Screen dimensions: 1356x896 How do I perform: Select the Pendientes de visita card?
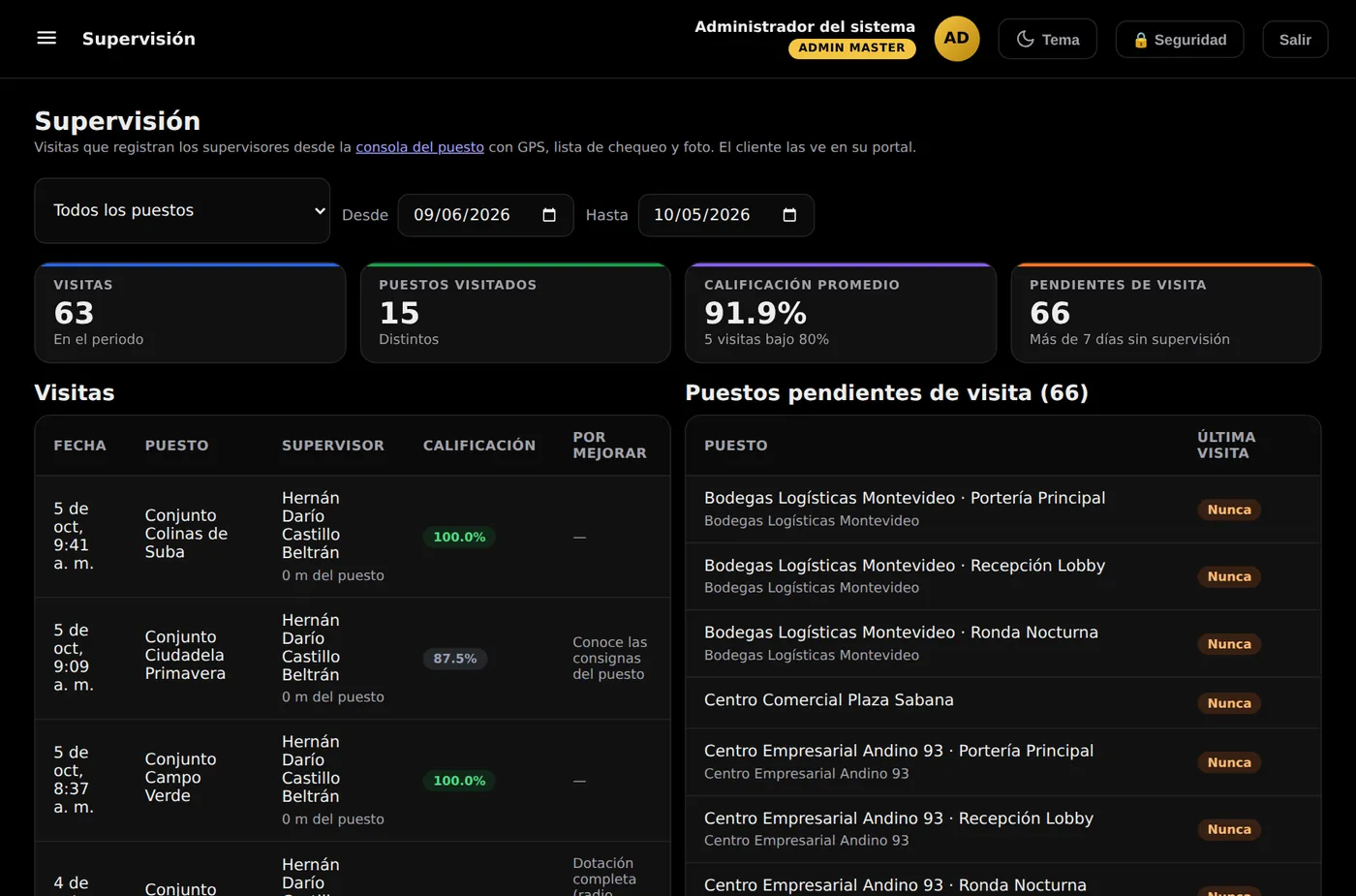point(1166,313)
